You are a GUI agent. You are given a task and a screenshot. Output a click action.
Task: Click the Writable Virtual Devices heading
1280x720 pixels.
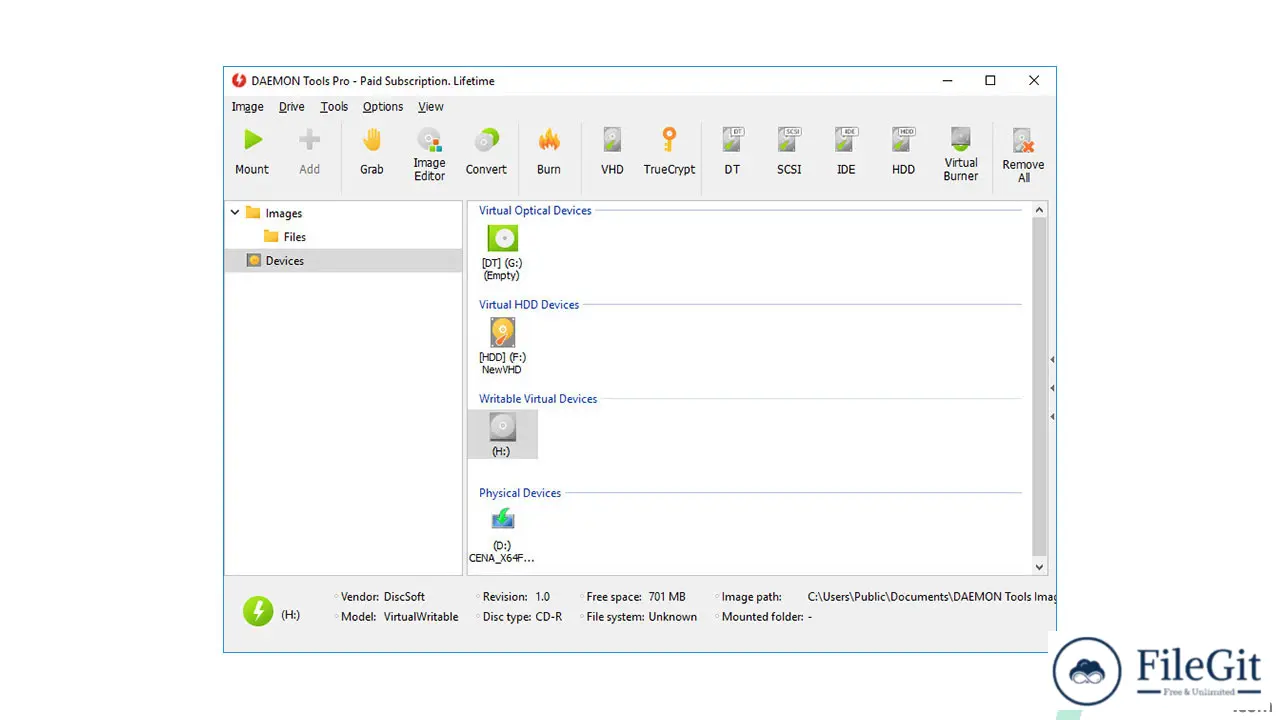pyautogui.click(x=538, y=399)
